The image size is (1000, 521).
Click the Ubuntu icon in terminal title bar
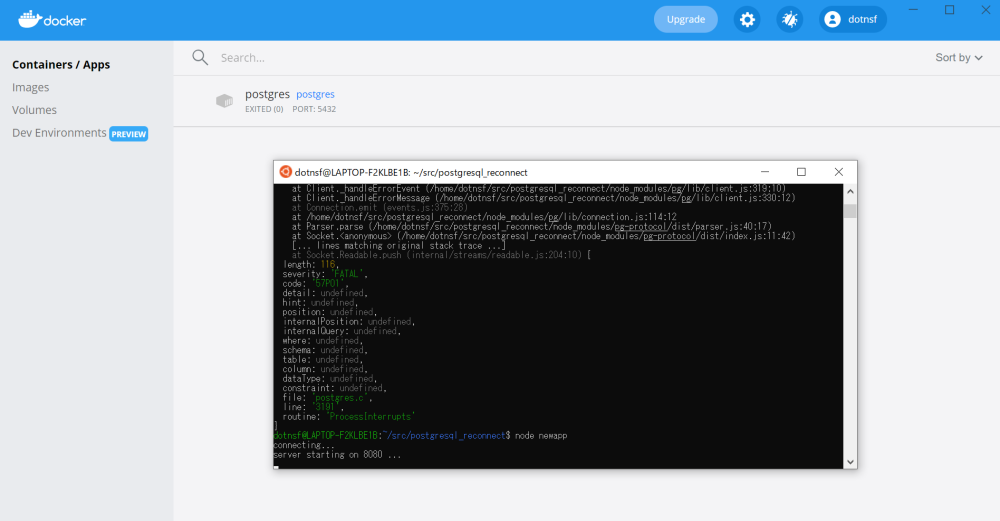(x=286, y=172)
